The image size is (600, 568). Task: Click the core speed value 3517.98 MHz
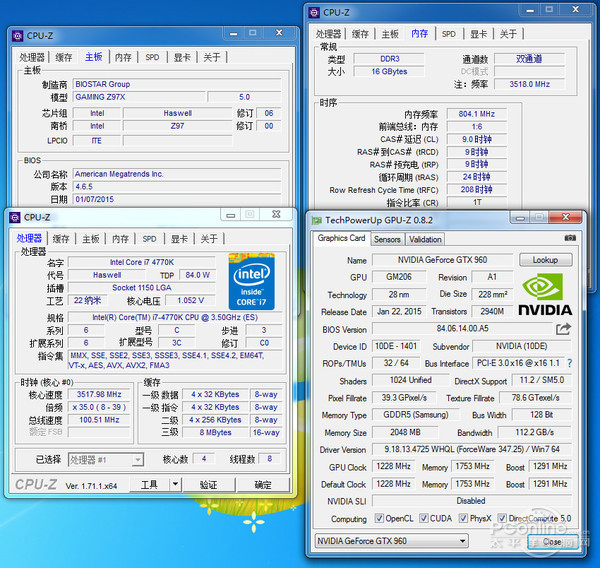click(x=99, y=394)
